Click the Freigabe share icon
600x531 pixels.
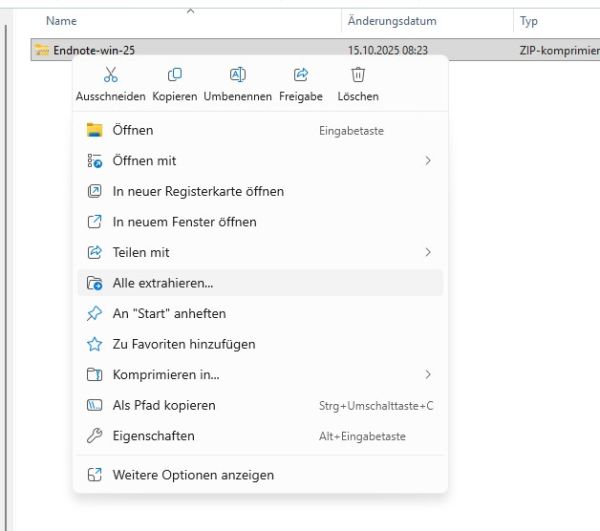301,75
